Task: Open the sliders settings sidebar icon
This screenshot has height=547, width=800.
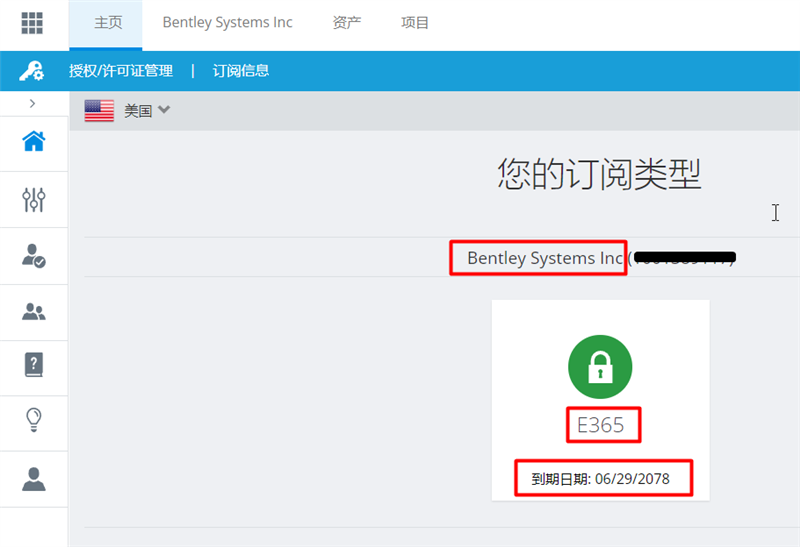Action: (x=34, y=200)
